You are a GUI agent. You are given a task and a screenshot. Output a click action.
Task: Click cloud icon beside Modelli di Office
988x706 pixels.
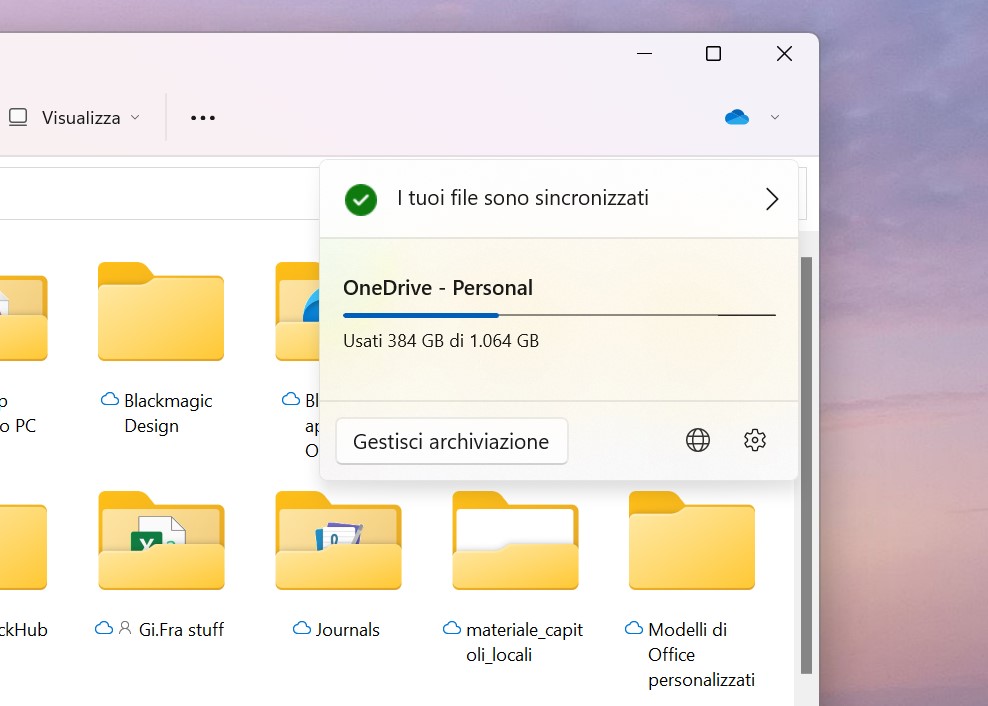click(634, 628)
